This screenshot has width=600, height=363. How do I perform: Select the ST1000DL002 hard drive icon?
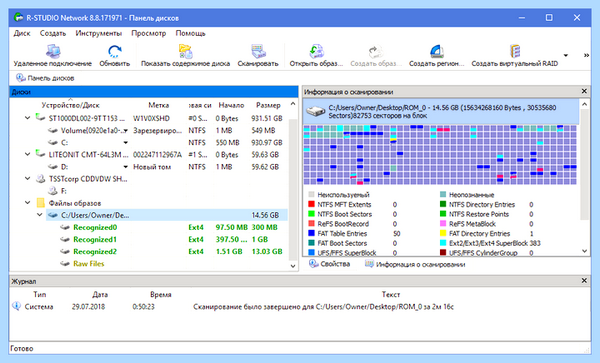click(x=40, y=117)
